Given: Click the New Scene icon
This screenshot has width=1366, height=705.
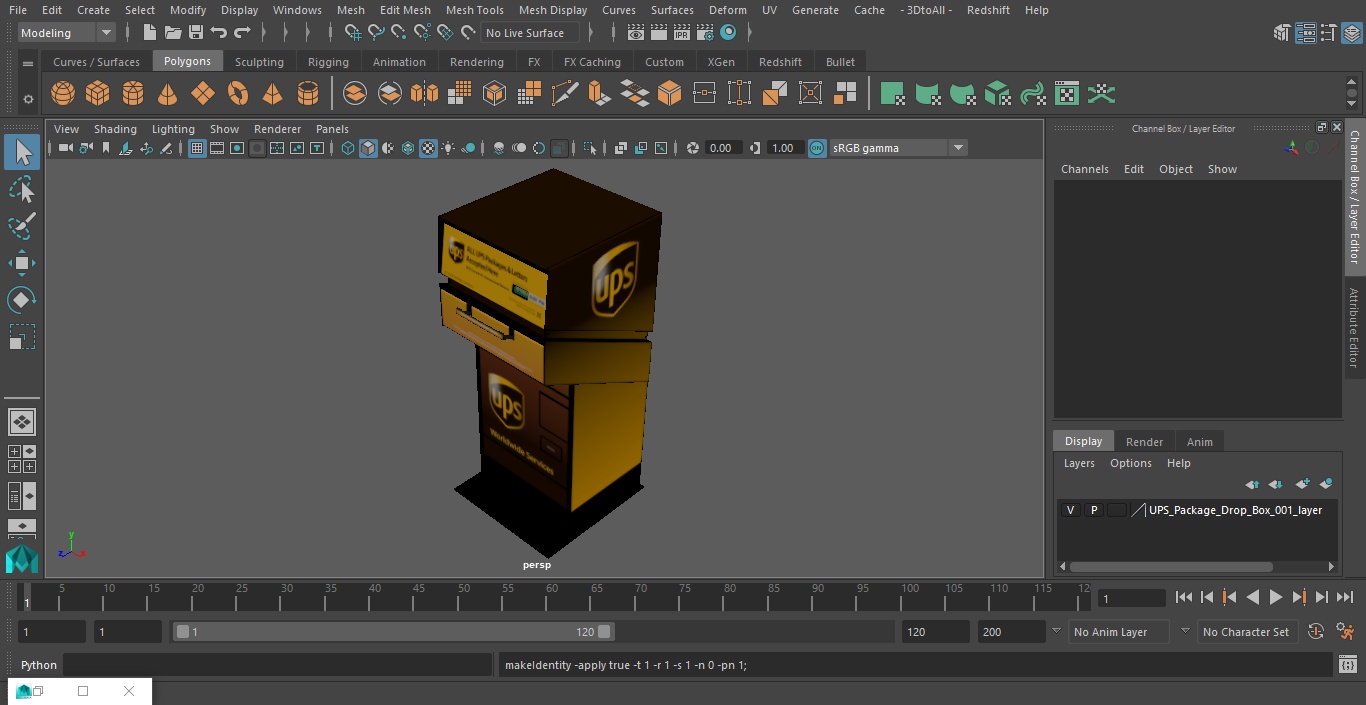Looking at the screenshot, I should 149,33.
